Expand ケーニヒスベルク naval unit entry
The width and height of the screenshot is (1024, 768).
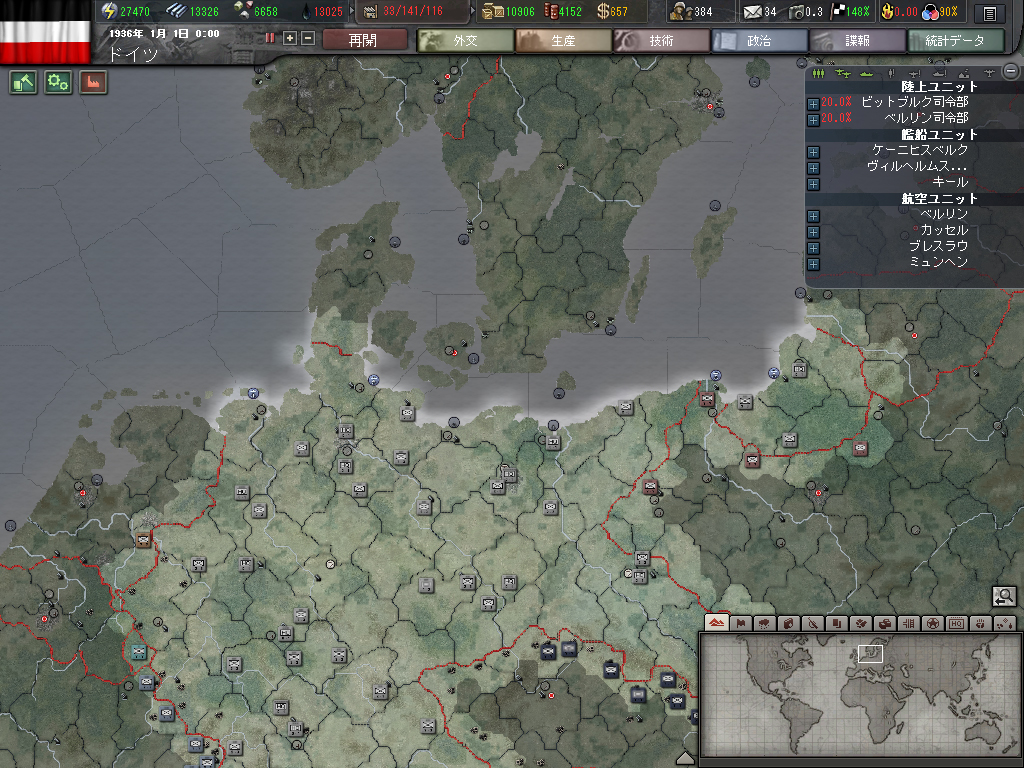[813, 152]
